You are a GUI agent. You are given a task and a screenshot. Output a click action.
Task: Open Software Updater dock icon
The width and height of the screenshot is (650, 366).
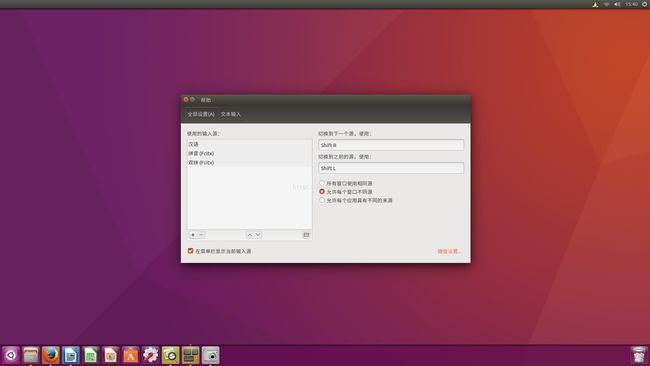click(x=170, y=355)
